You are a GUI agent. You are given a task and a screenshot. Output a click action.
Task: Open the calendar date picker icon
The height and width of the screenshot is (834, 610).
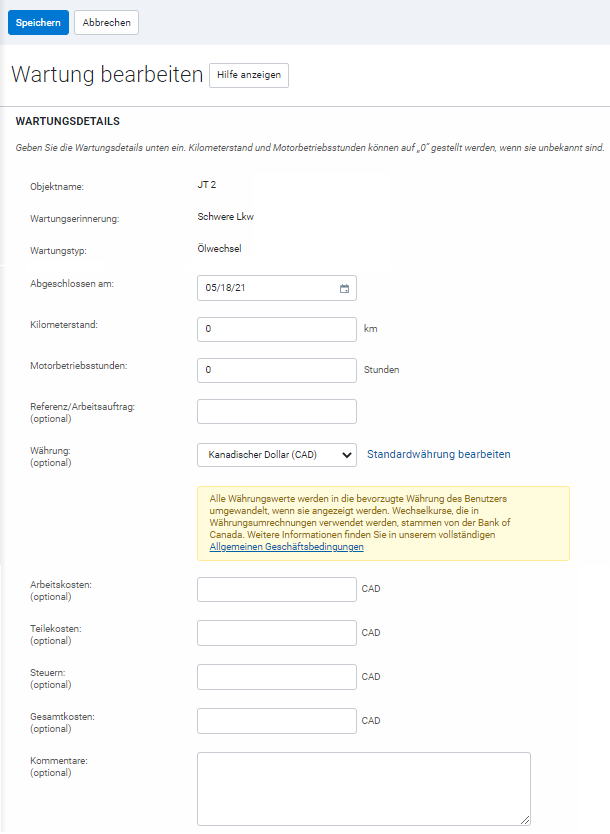click(344, 288)
